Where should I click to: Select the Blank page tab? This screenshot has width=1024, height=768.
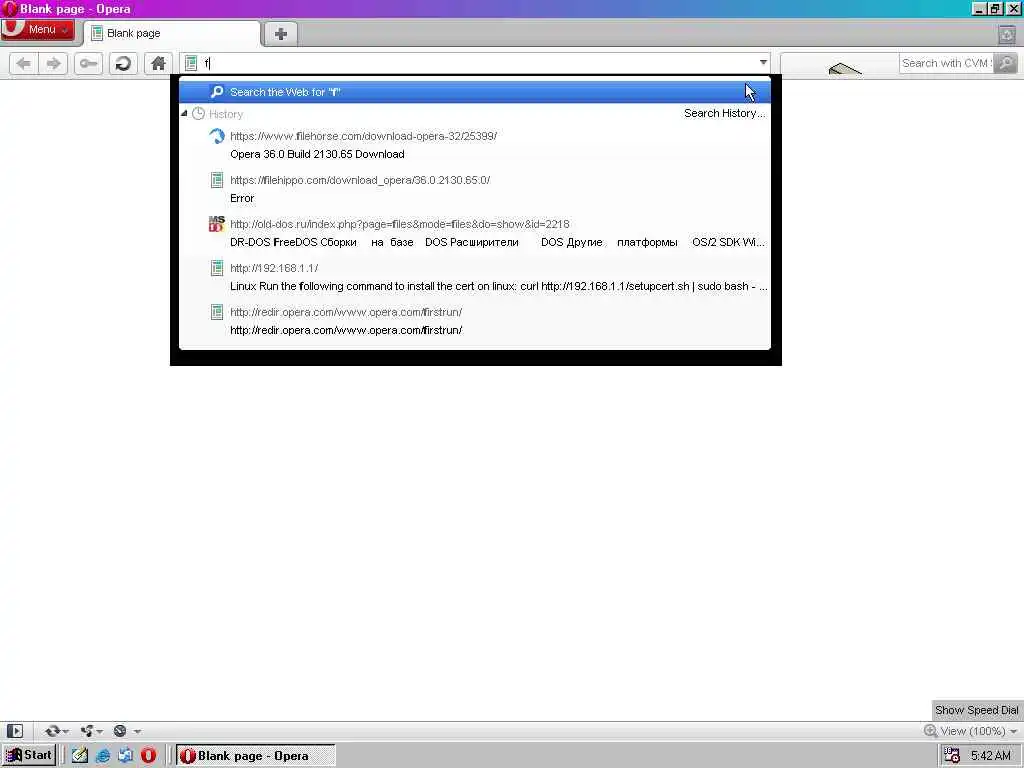click(172, 33)
